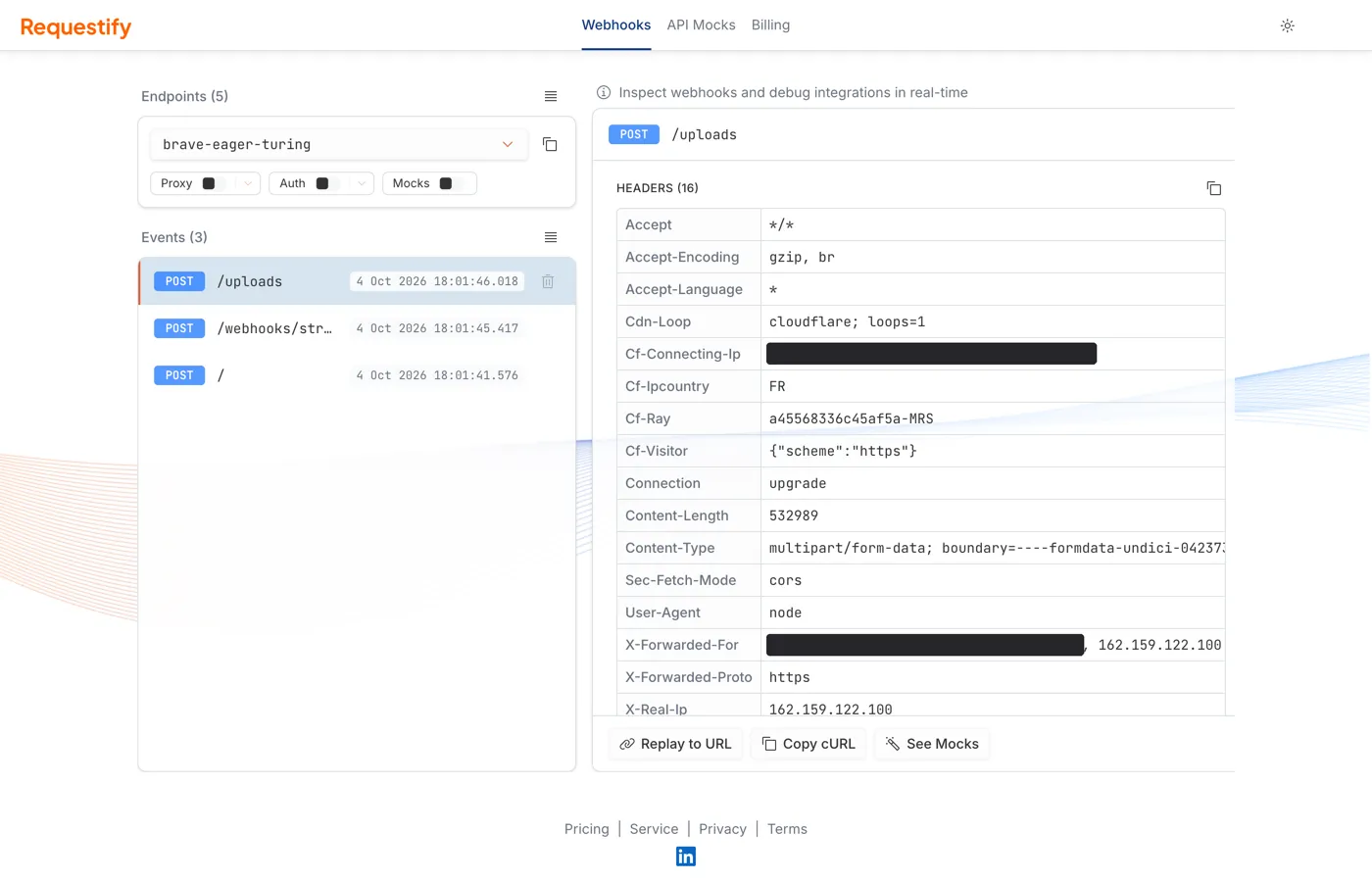Expand the Proxy options chevron
The width and height of the screenshot is (1372, 882).
pyautogui.click(x=248, y=183)
